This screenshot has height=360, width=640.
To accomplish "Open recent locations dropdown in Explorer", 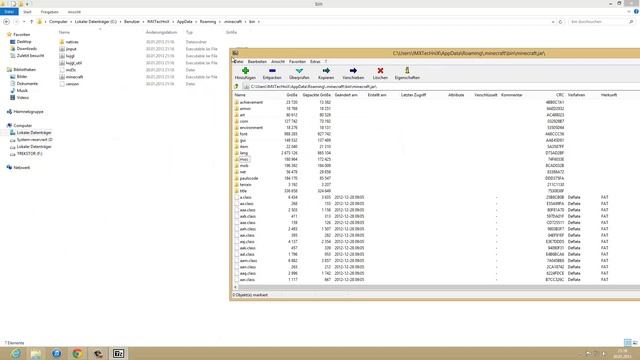I will click(x=24, y=22).
